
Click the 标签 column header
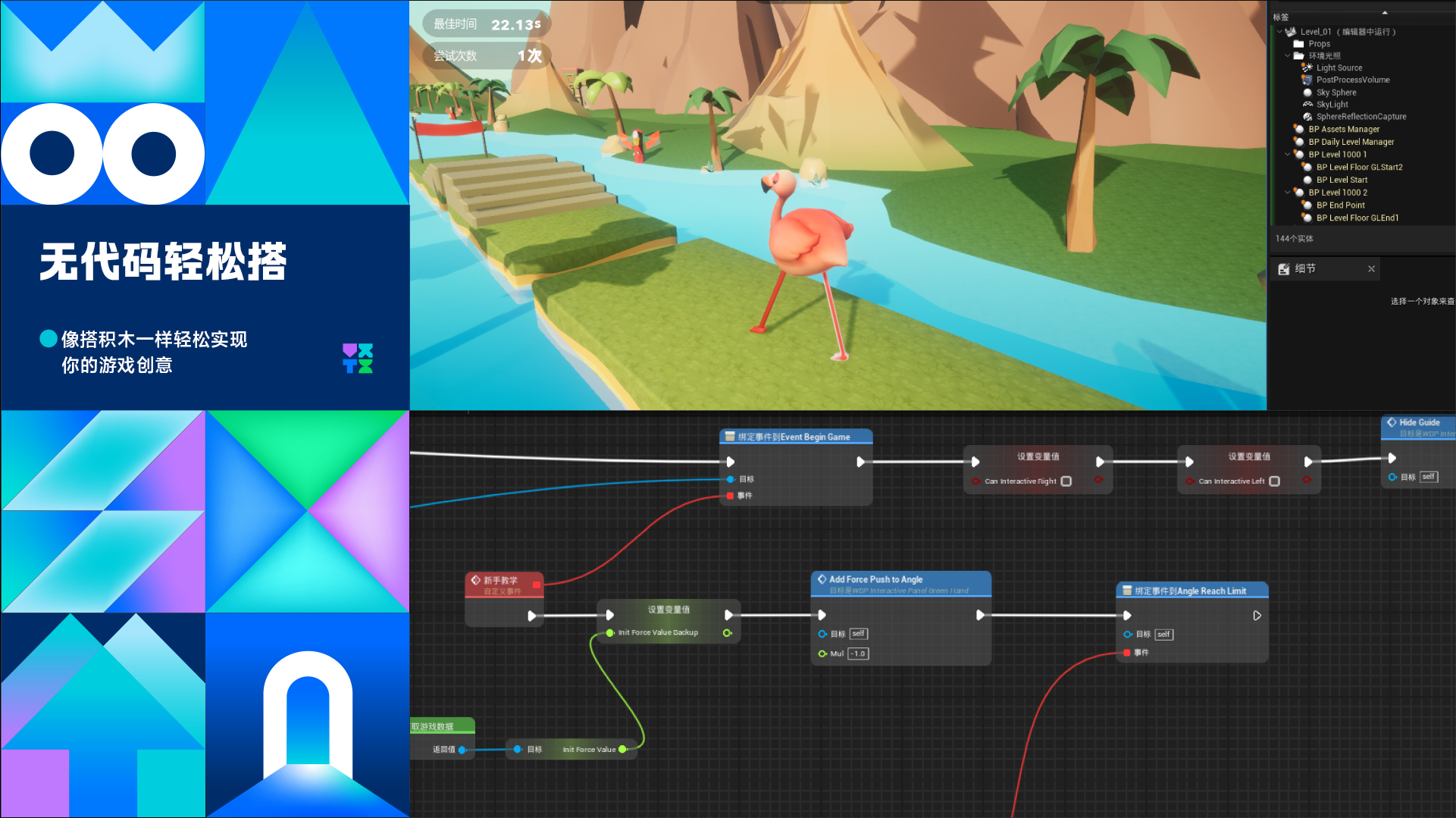point(1281,17)
